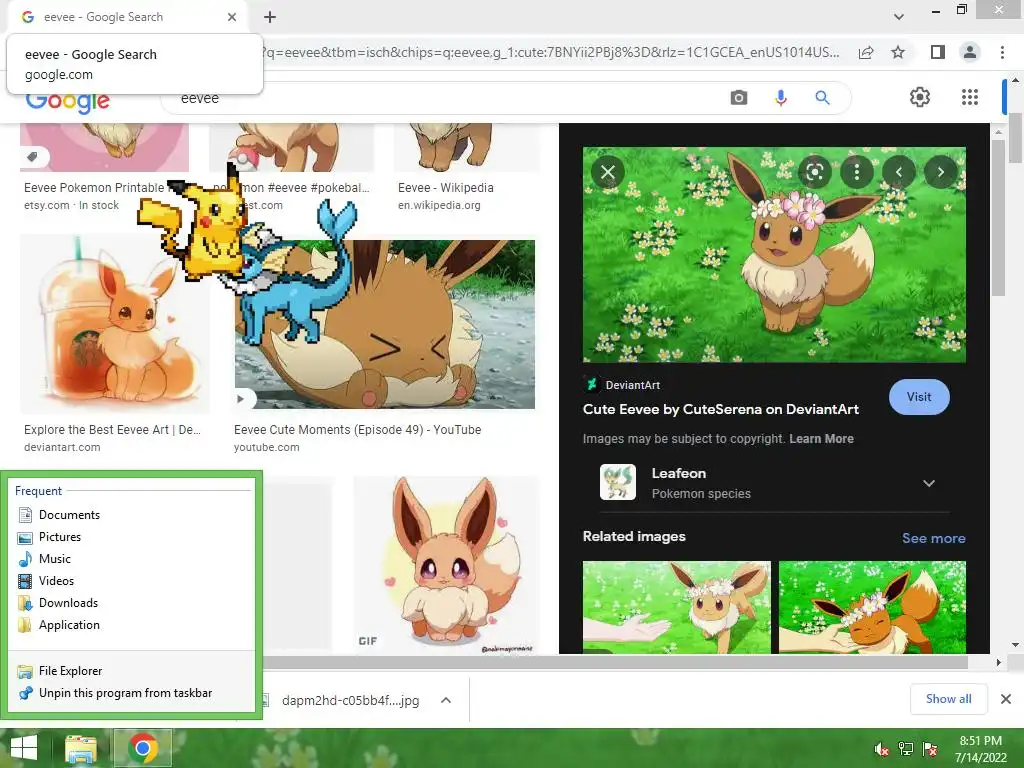The height and width of the screenshot is (768, 1024).
Task: Click the Eevee Starbucks drink art thumbnail
Action: click(x=114, y=324)
